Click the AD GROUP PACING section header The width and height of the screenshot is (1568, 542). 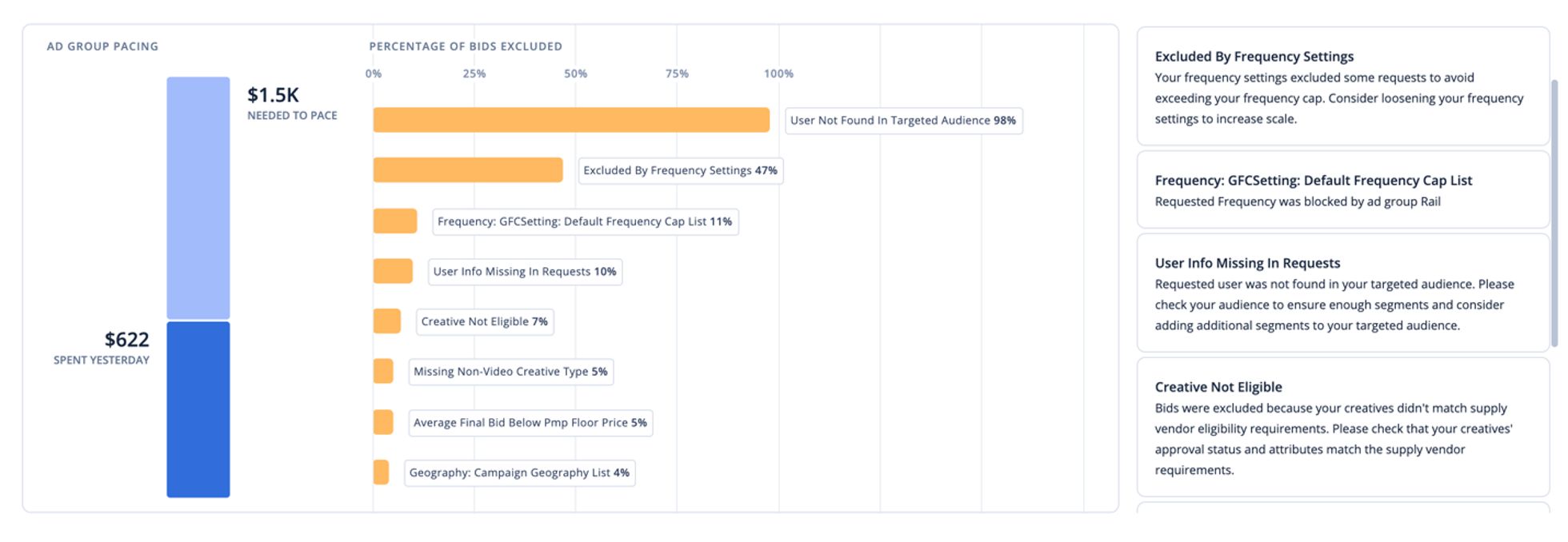point(102,46)
